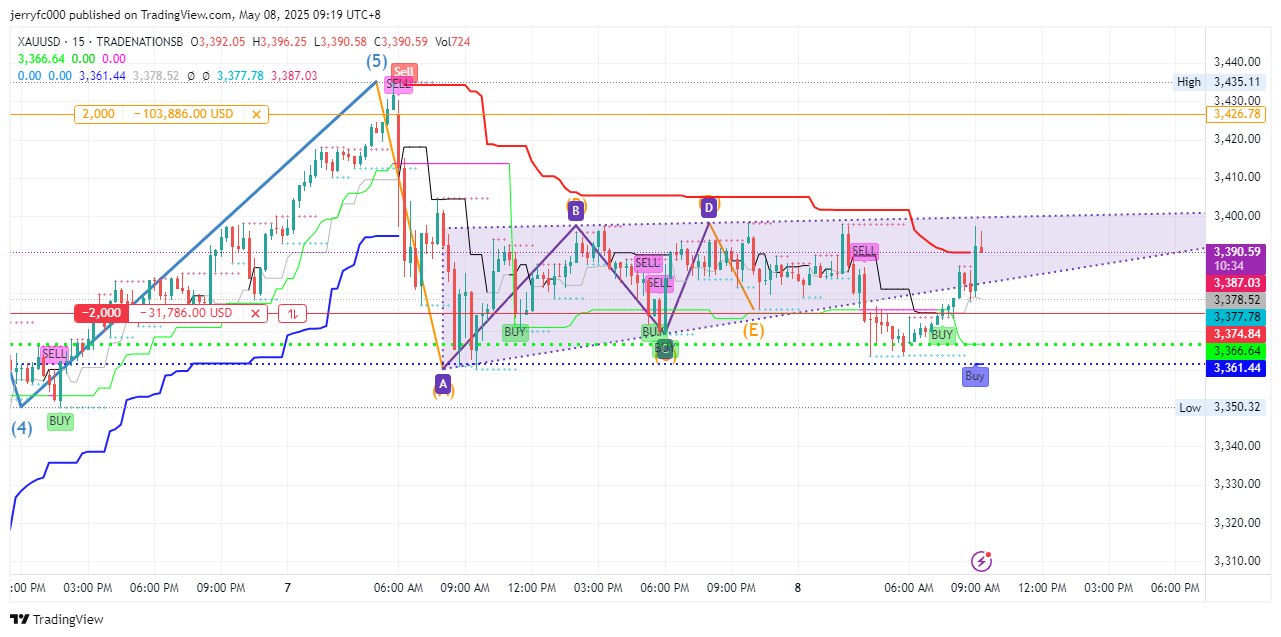Click the blue 3,361.44 price tag

tap(1235, 368)
